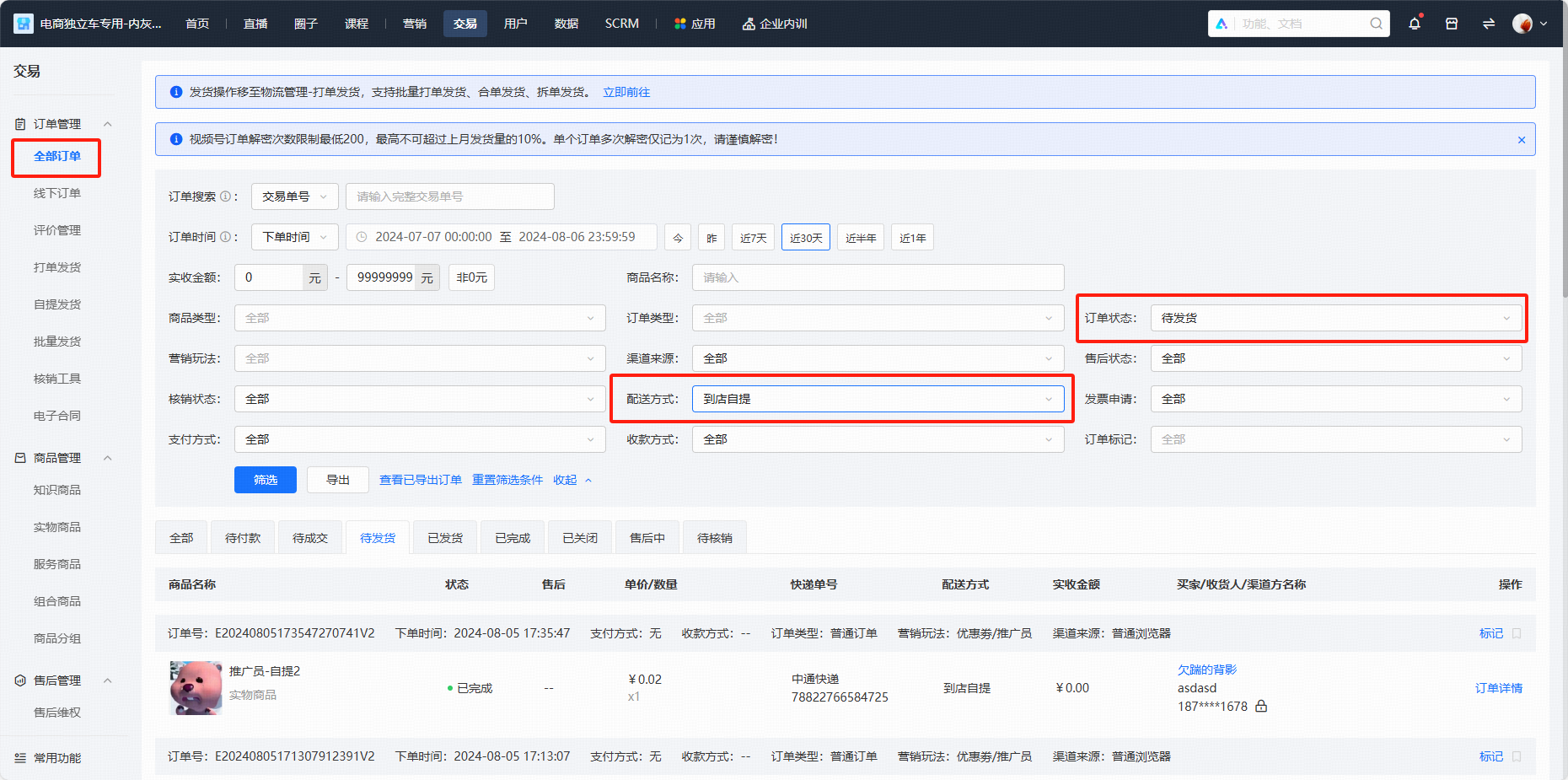
Task: Open the 配送方式 dropdown showing 到店自提
Action: pos(878,399)
